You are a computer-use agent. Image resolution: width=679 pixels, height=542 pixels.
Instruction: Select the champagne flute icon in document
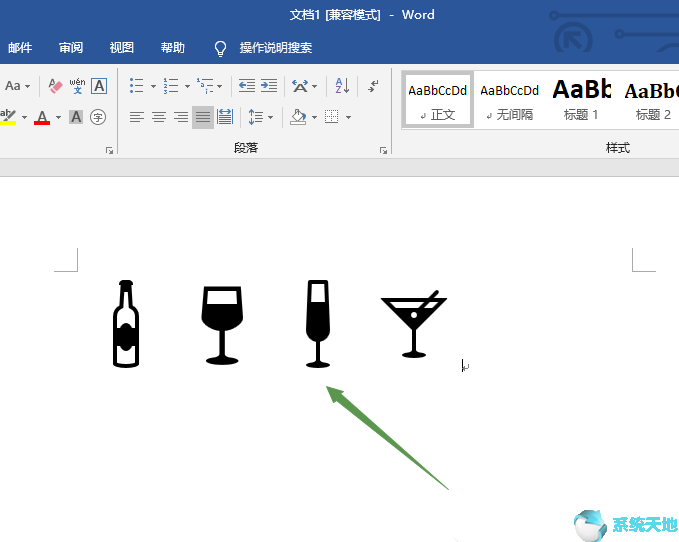point(318,324)
